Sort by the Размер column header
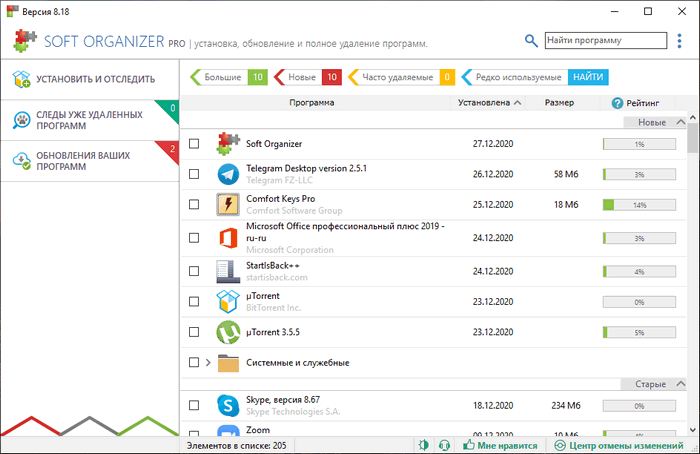This screenshot has width=700, height=454. click(x=559, y=103)
